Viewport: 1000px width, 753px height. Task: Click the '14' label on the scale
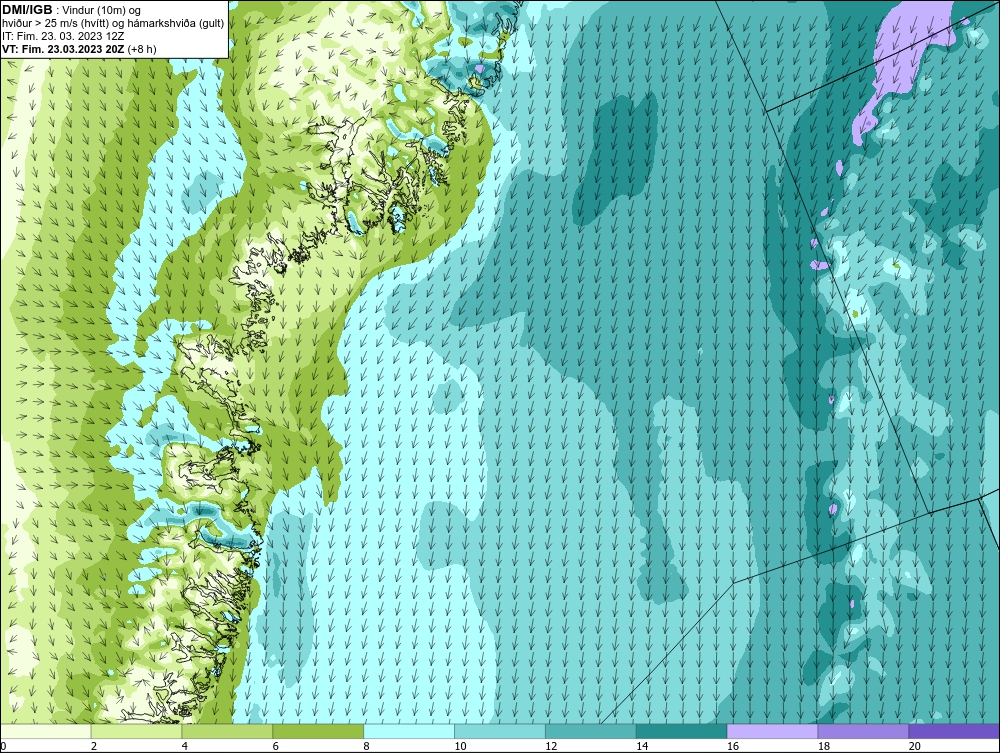click(642, 746)
